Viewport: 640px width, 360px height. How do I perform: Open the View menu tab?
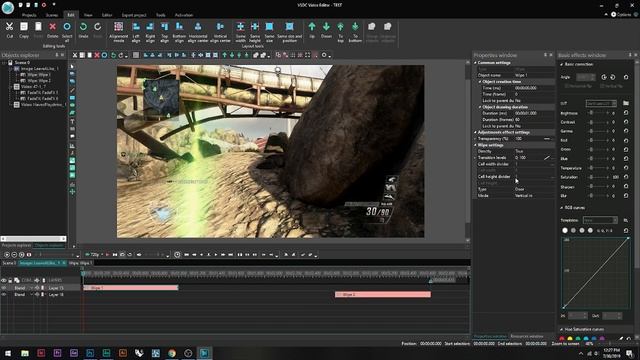click(88, 15)
